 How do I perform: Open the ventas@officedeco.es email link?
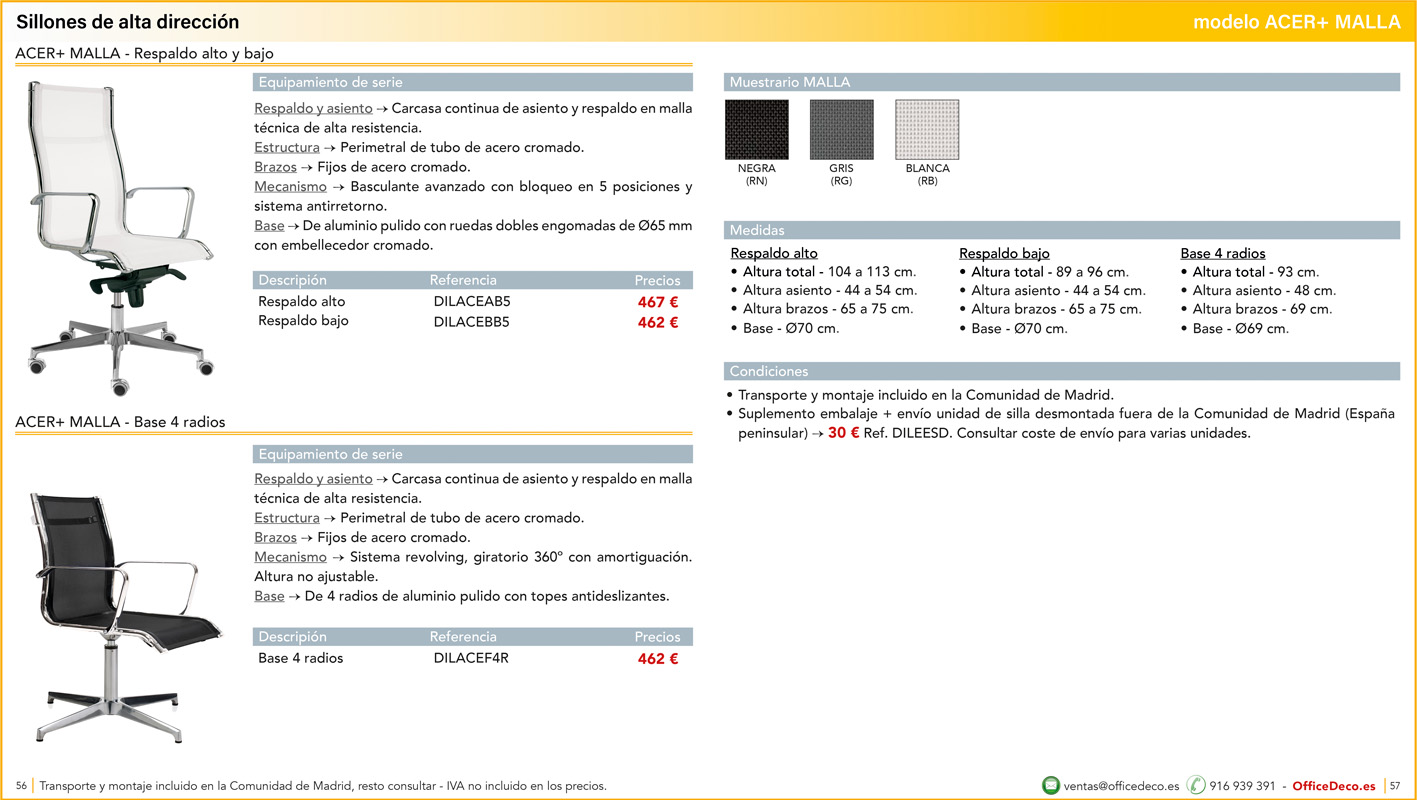click(x=1121, y=786)
